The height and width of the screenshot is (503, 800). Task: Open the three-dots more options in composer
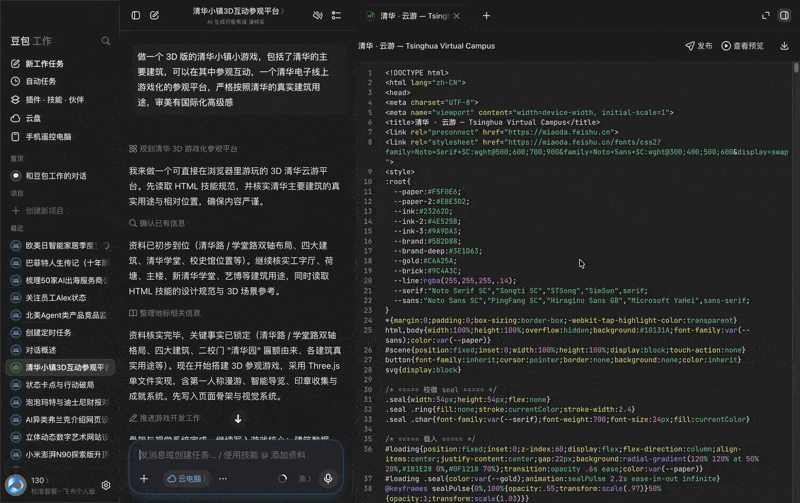coord(222,479)
